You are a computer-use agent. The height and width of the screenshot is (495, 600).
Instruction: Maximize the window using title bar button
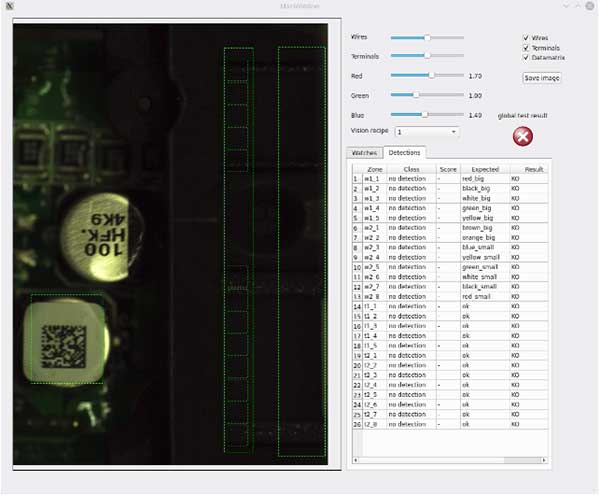click(578, 7)
